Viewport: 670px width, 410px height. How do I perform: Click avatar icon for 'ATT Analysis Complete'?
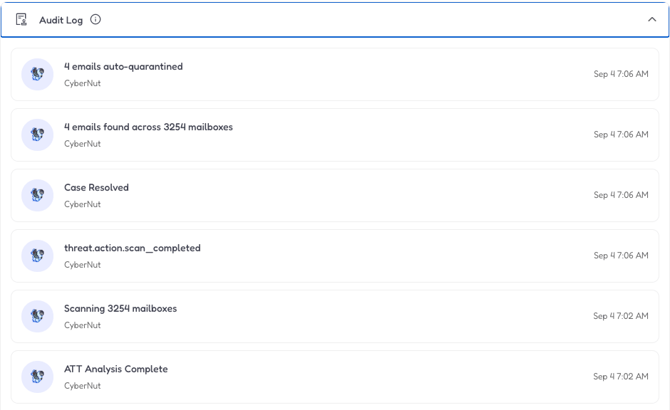(38, 377)
